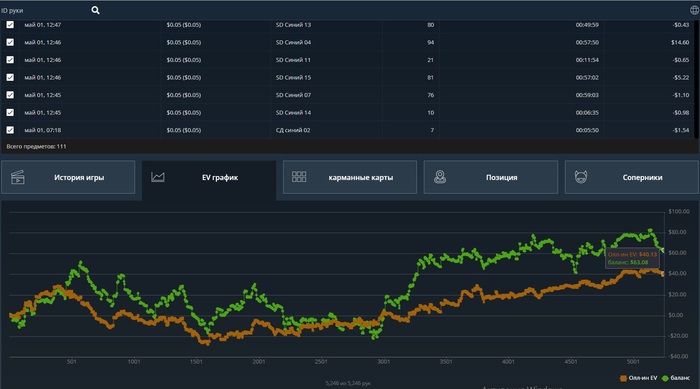
Task: Click the -$40.00 y-axis label
Action: (x=679, y=356)
